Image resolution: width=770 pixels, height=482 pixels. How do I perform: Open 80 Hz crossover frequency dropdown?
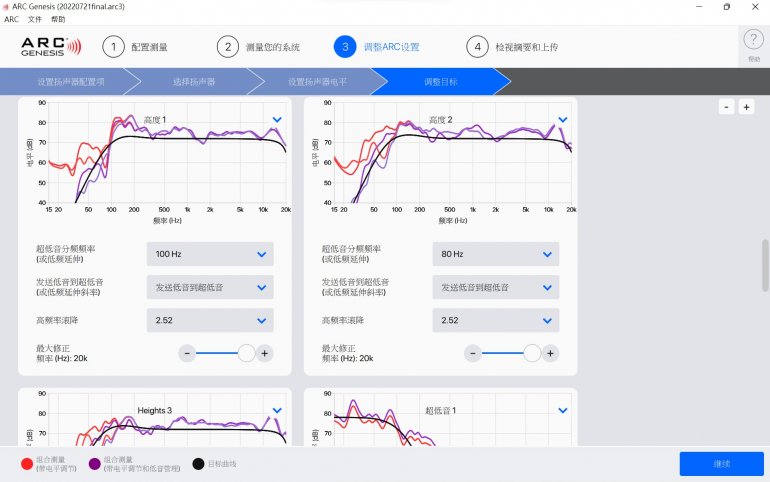495,254
